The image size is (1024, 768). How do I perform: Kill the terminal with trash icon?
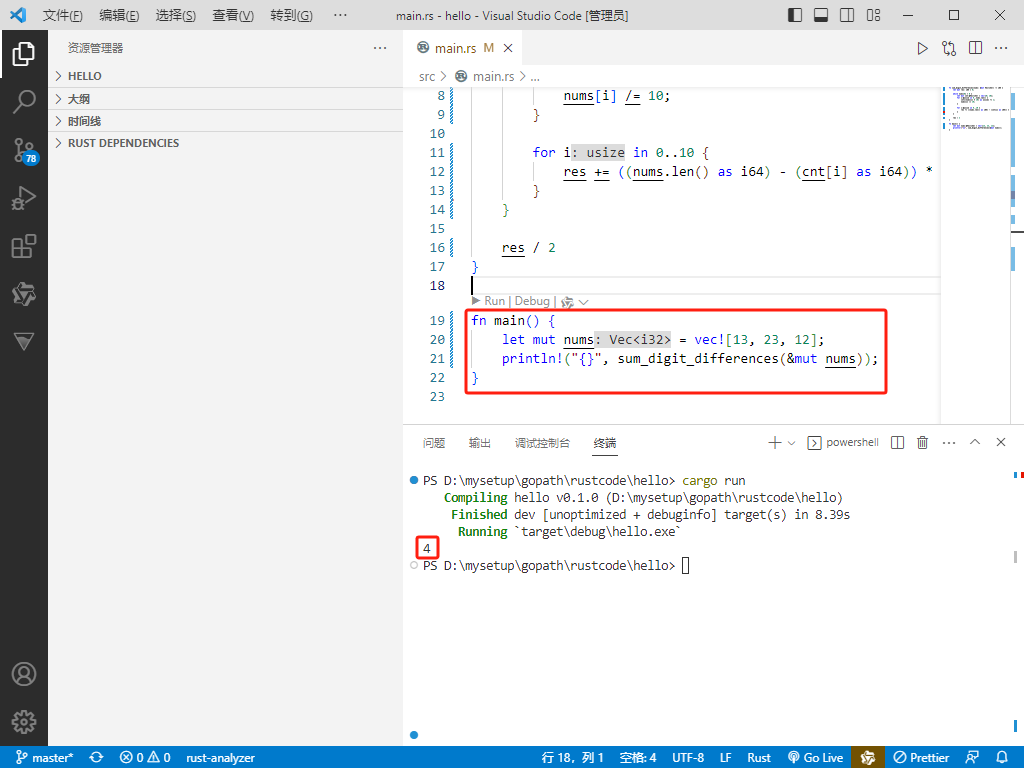923,442
